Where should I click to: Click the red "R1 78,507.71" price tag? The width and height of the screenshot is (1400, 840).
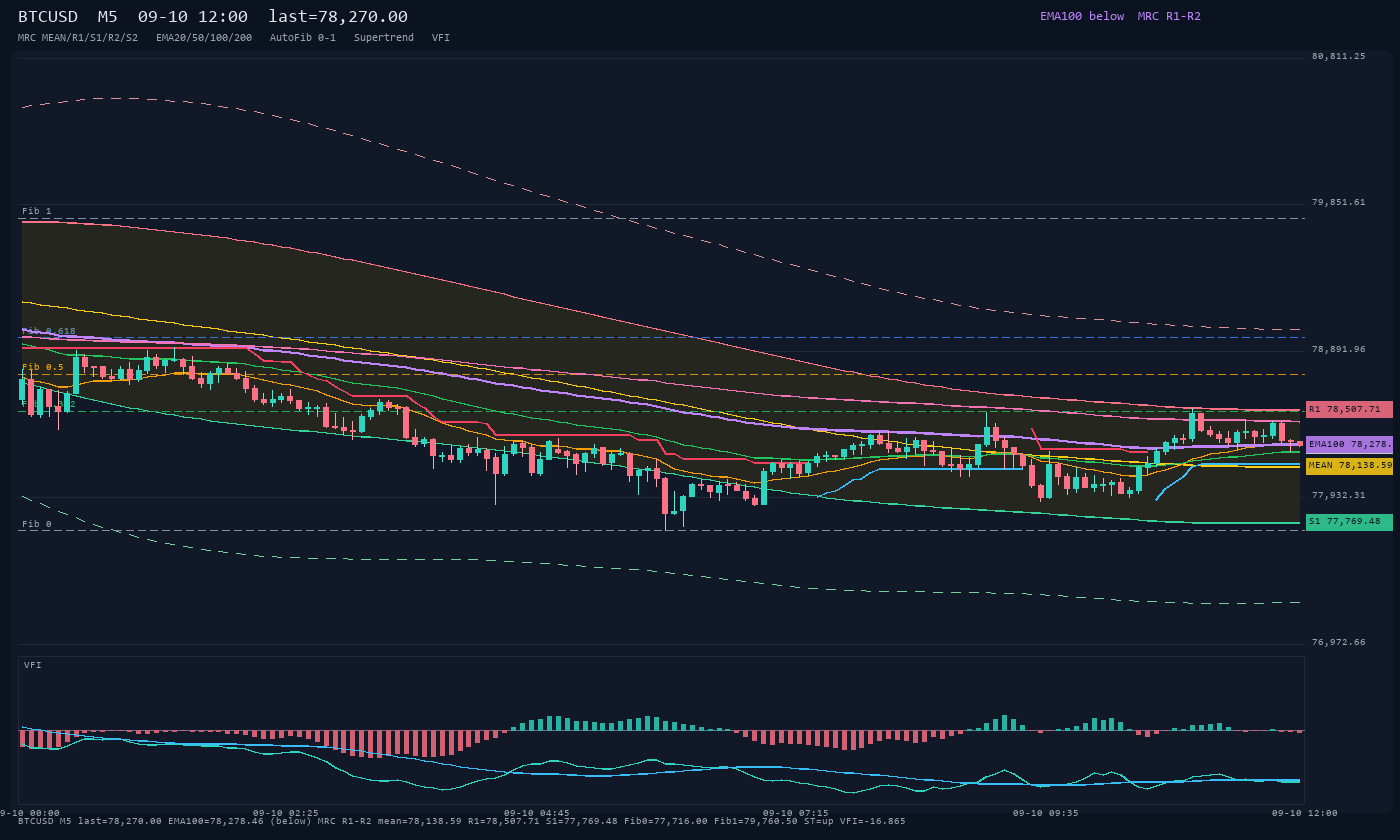pos(1349,409)
